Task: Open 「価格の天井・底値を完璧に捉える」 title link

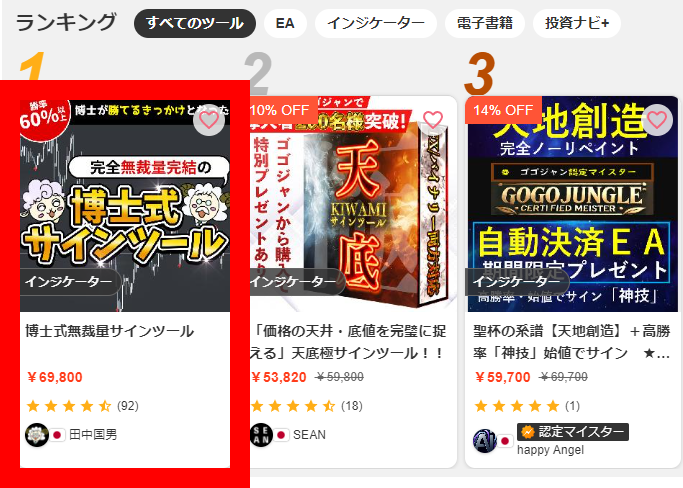Action: pos(348,342)
